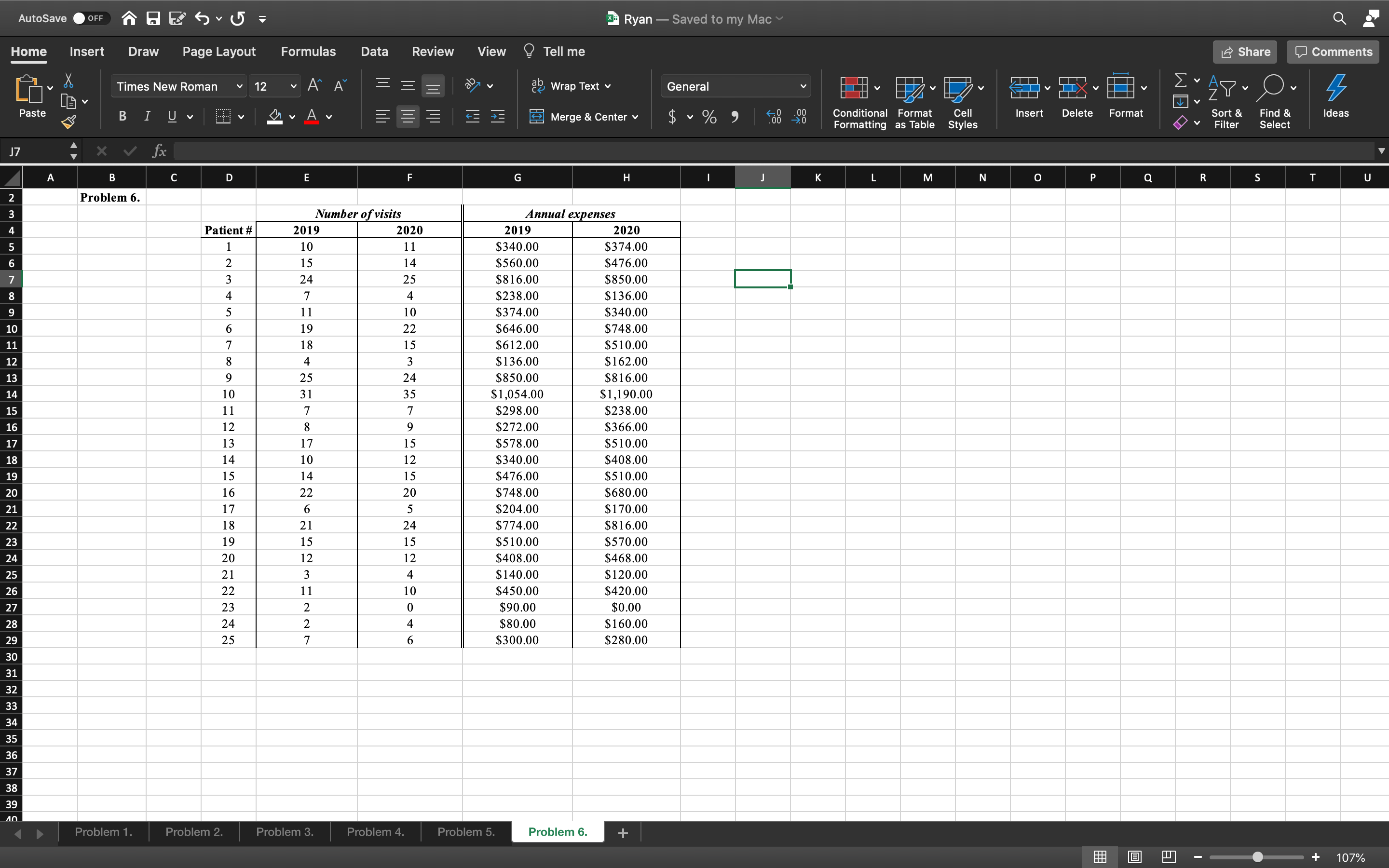This screenshot has width=1389, height=868.
Task: Click the Comments button
Action: pos(1334,52)
